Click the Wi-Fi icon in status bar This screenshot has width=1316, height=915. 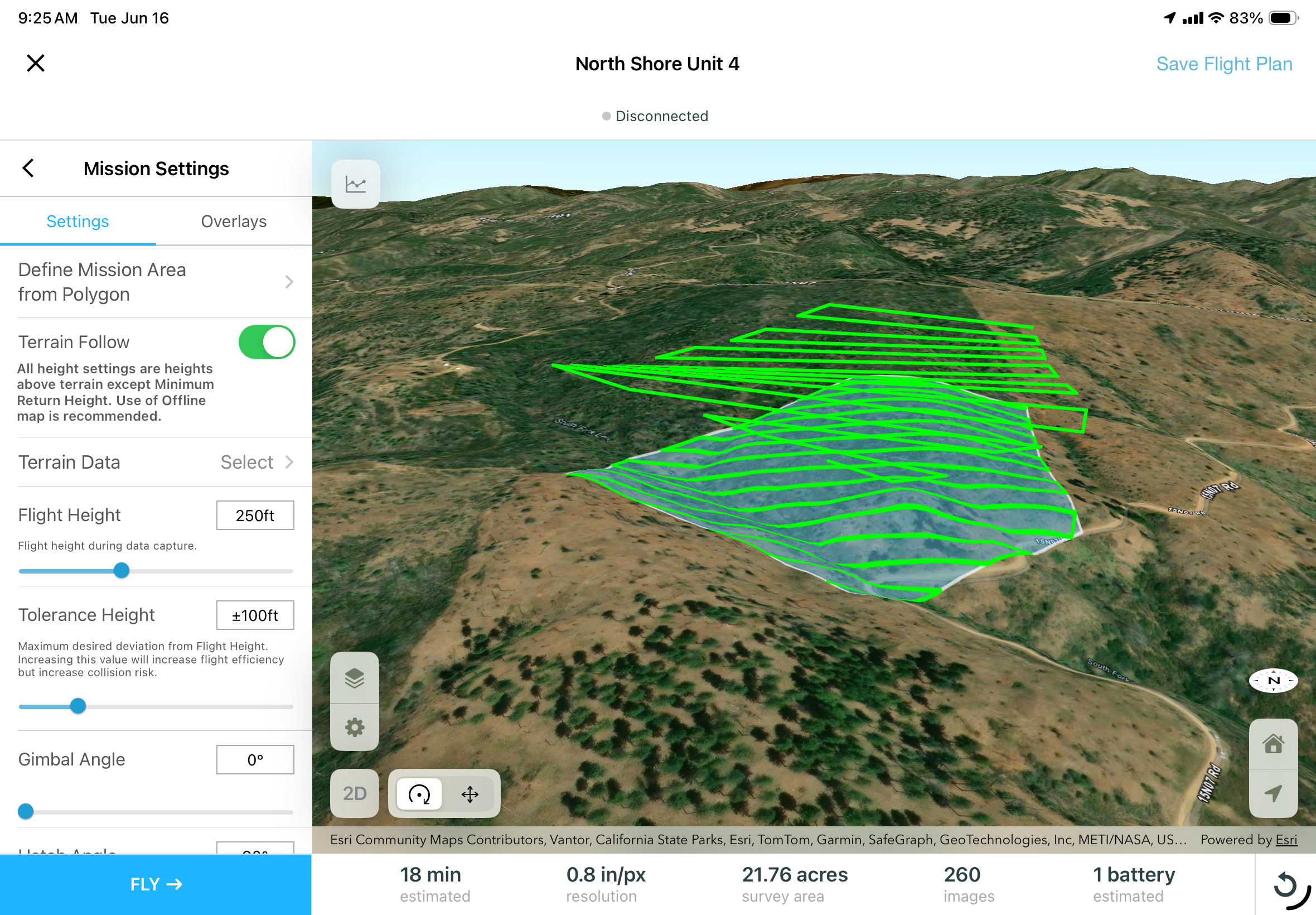coord(1216,18)
